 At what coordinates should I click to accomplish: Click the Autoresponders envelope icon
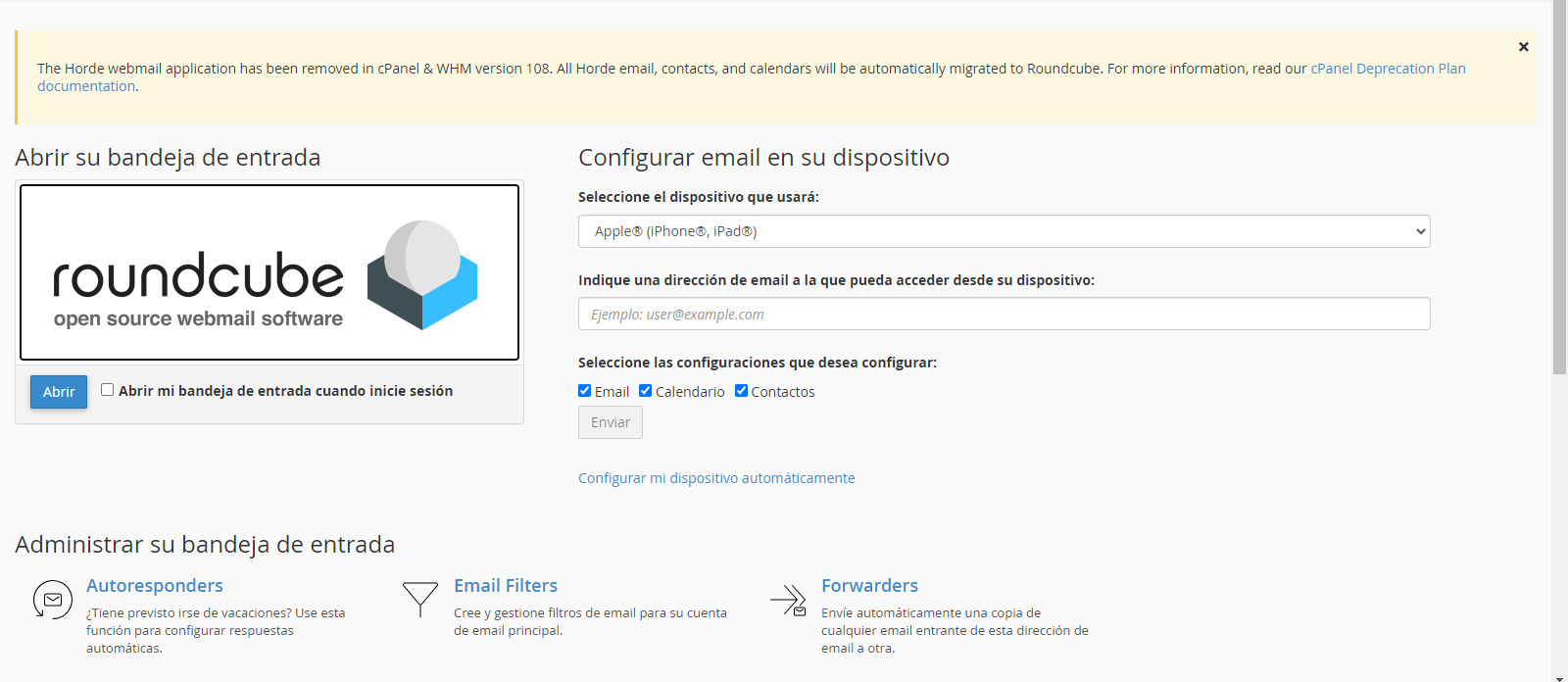coord(53,599)
